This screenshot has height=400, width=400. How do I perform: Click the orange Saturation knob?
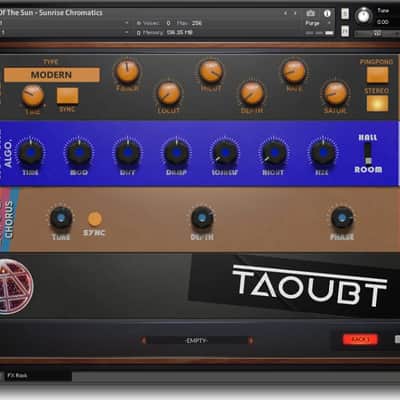[x=335, y=93]
